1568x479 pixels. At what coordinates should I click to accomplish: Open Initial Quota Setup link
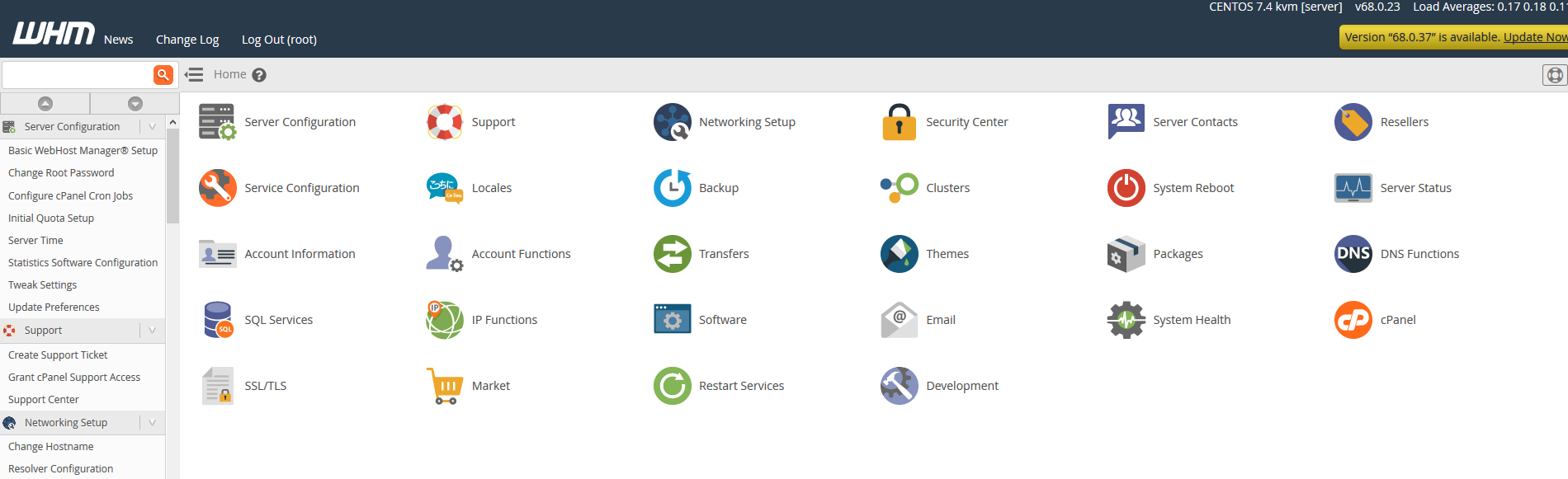(x=51, y=218)
